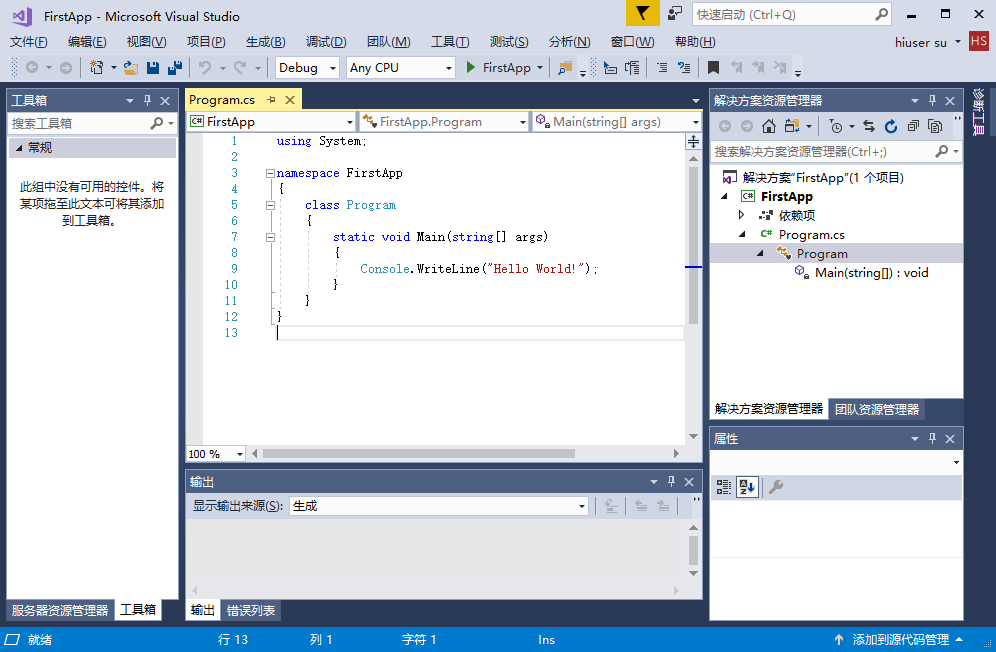
Task: Click 添加到源代码管理 in status bar
Action: coord(900,639)
